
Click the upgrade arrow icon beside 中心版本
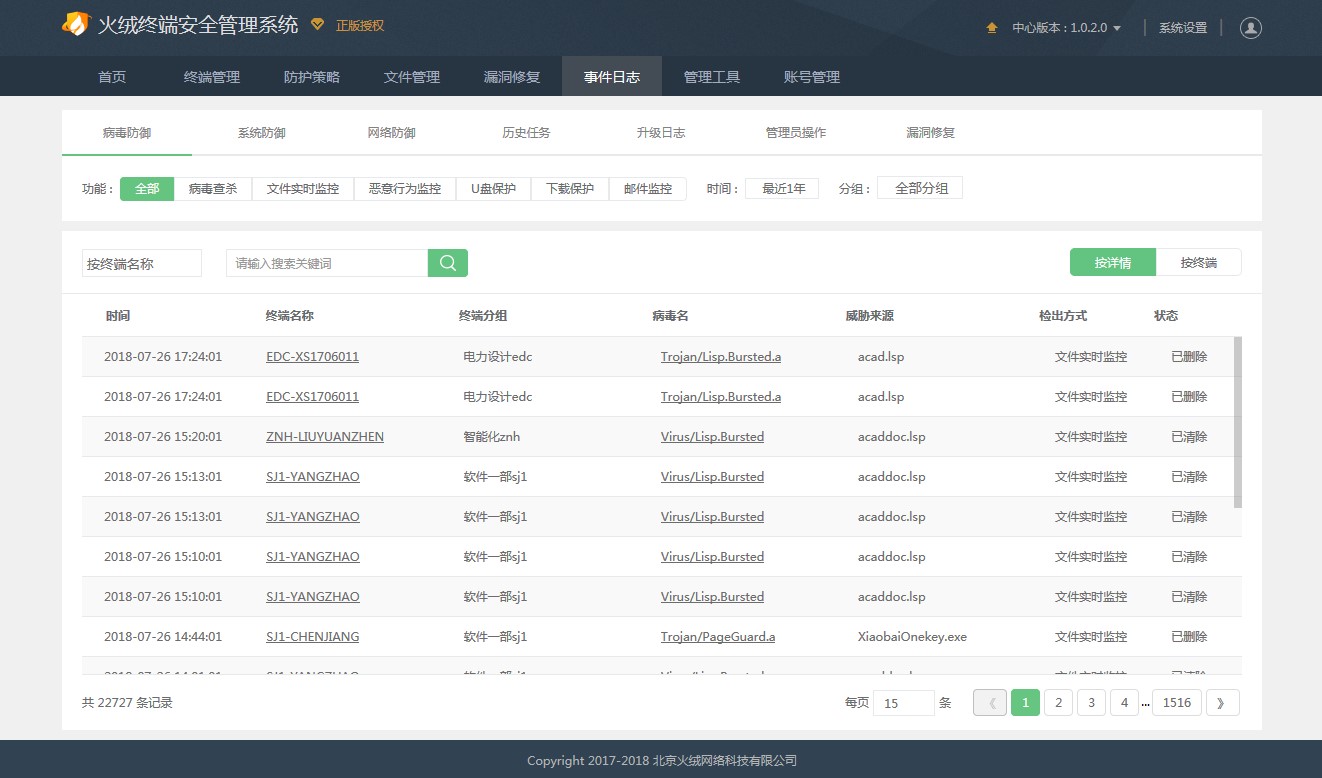(992, 28)
